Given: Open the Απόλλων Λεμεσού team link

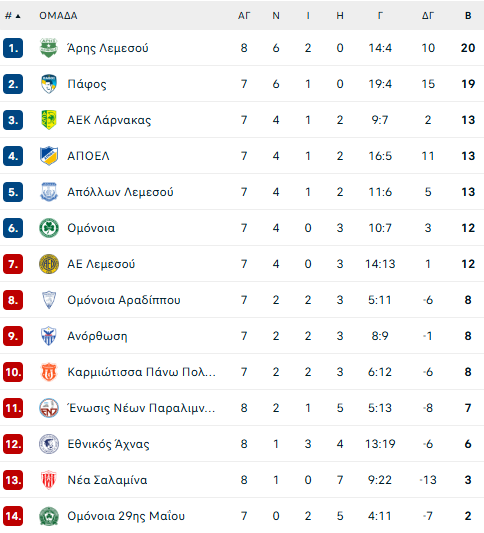Looking at the screenshot, I should point(120,192).
